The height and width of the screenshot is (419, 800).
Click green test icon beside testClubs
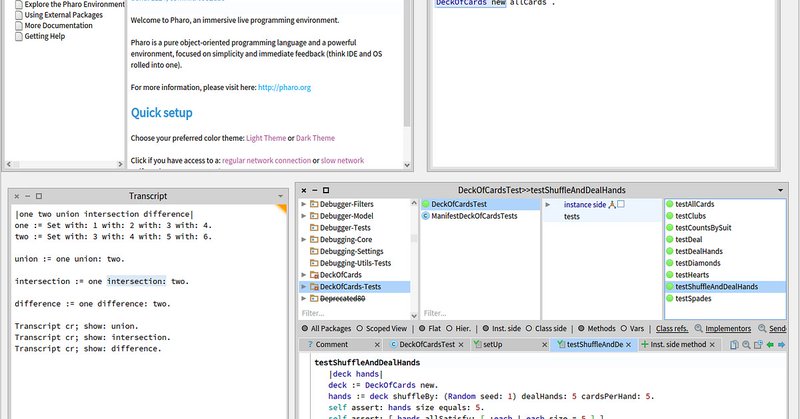pyautogui.click(x=670, y=216)
